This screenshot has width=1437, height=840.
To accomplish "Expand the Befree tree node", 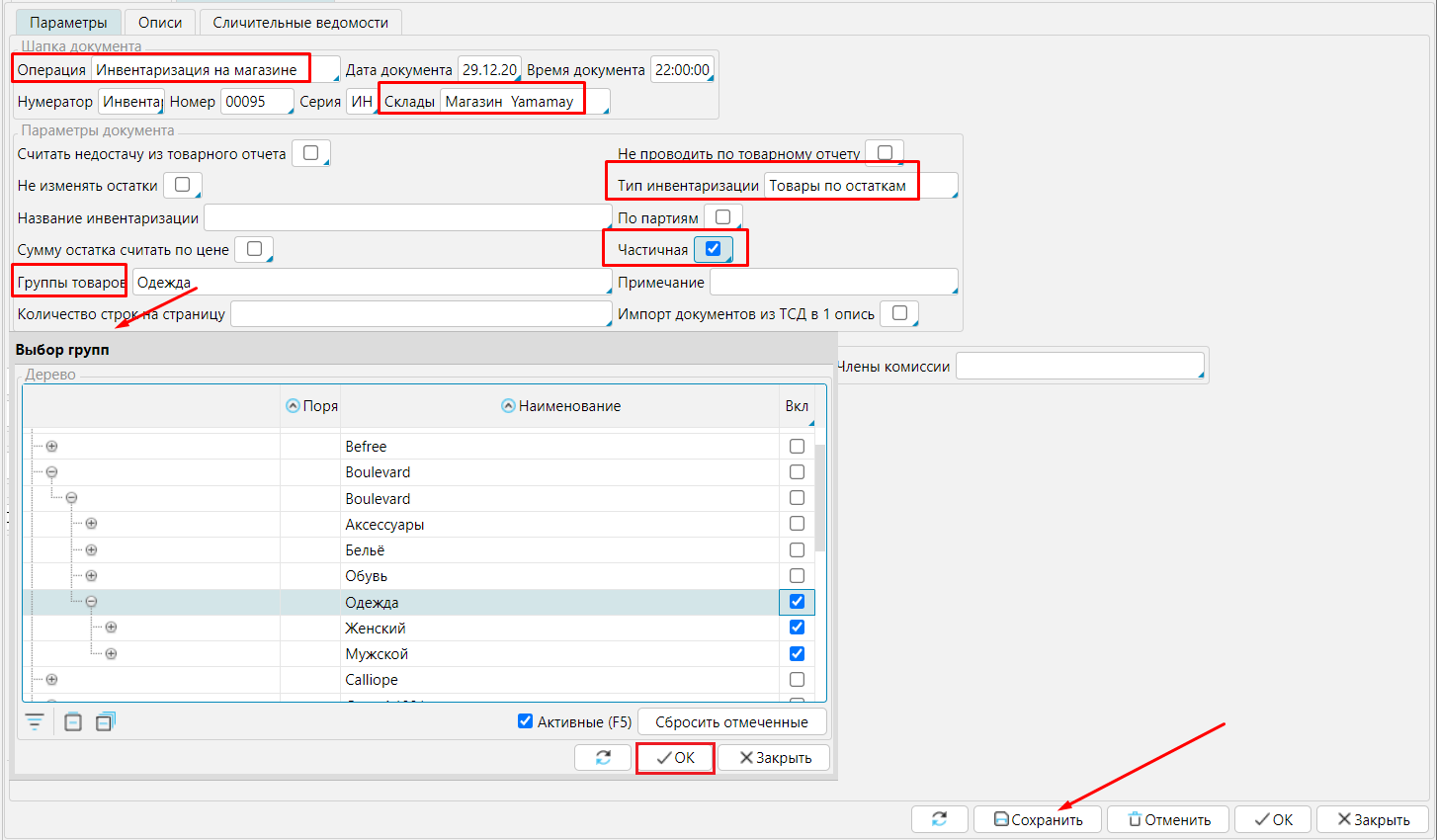I will [x=51, y=447].
